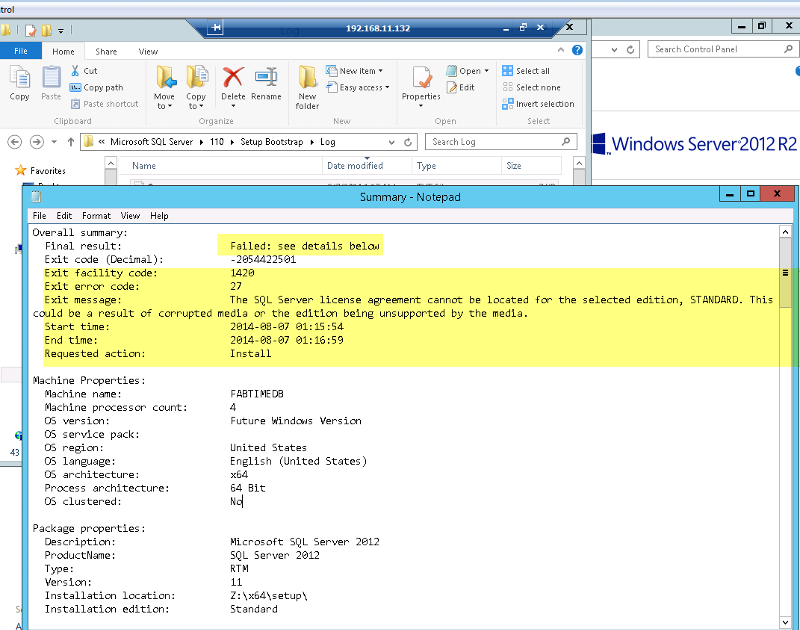Select the Home ribbon tab
This screenshot has width=800, height=630.
point(63,52)
